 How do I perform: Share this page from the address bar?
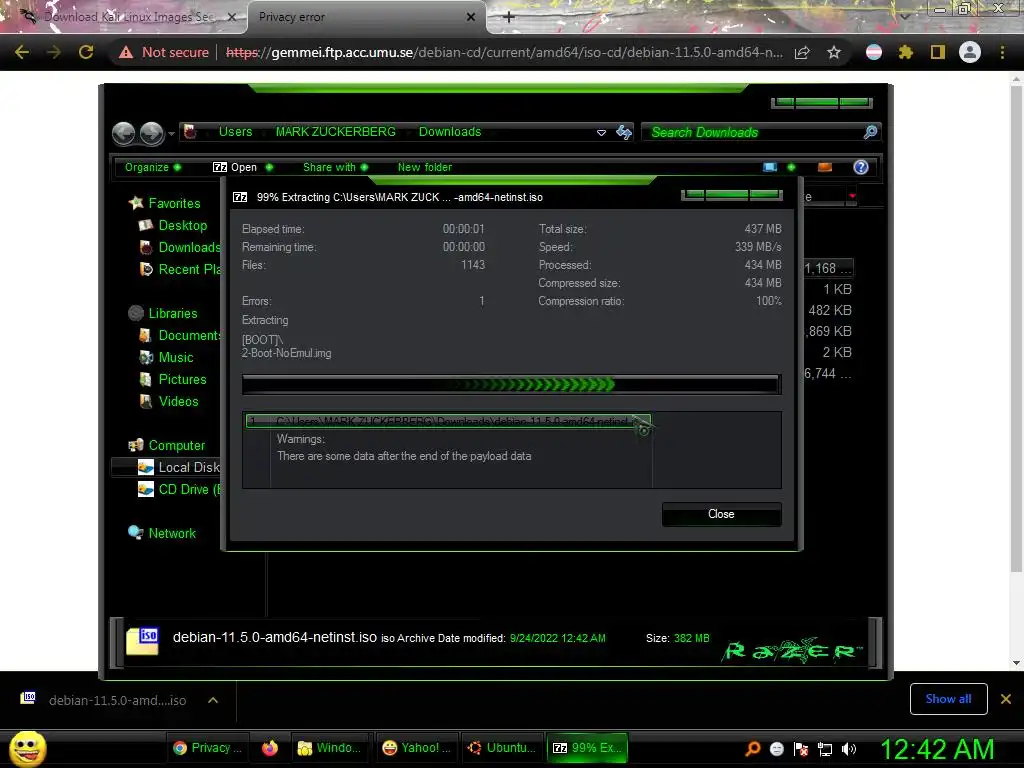click(802, 52)
